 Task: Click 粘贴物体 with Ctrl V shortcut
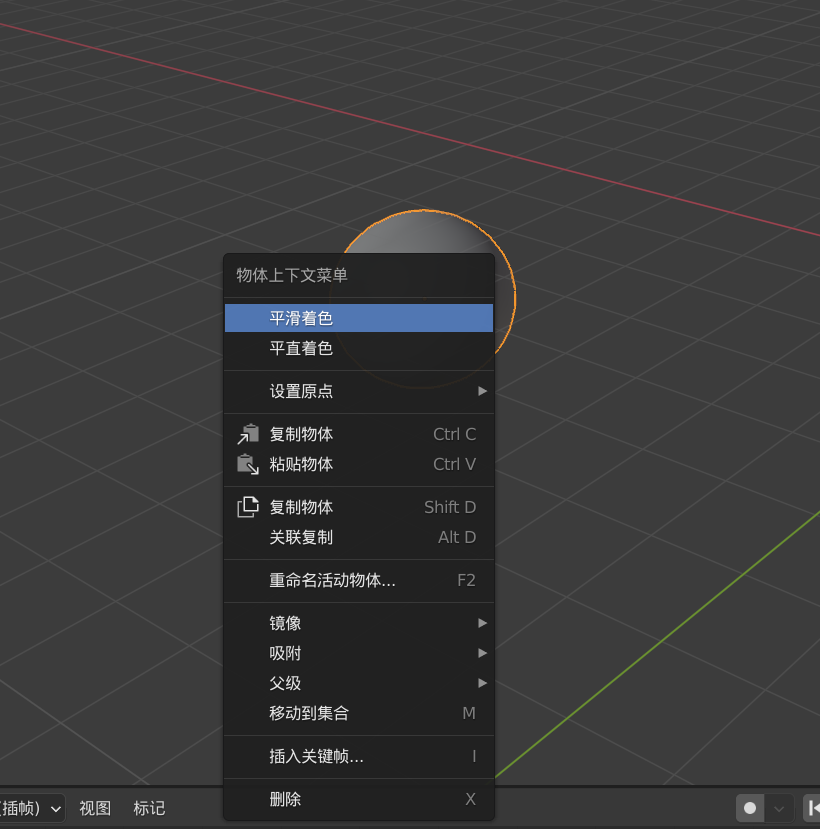(x=358, y=464)
